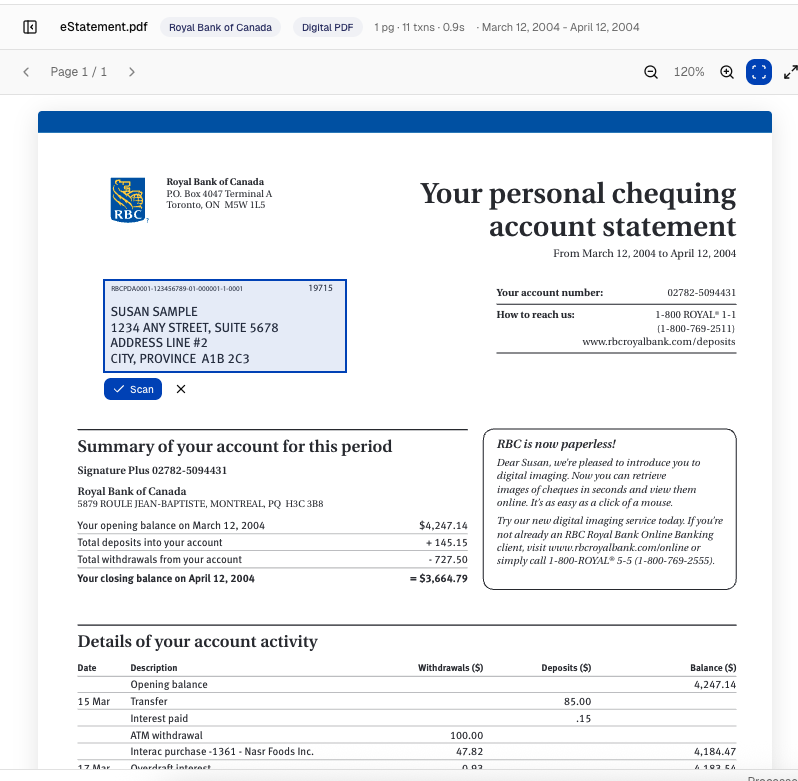This screenshot has height=781, width=798.
Task: Go to the previous page
Action: click(x=26, y=72)
